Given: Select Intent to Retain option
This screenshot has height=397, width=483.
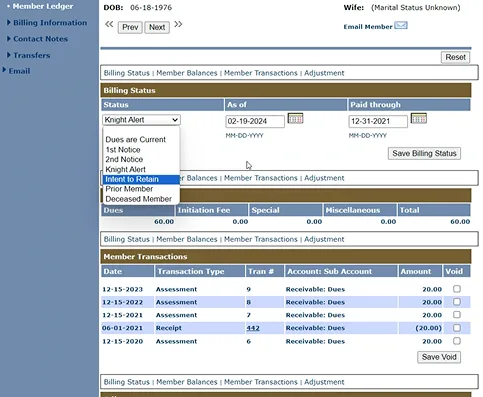Looking at the screenshot, I should pyautogui.click(x=141, y=179).
